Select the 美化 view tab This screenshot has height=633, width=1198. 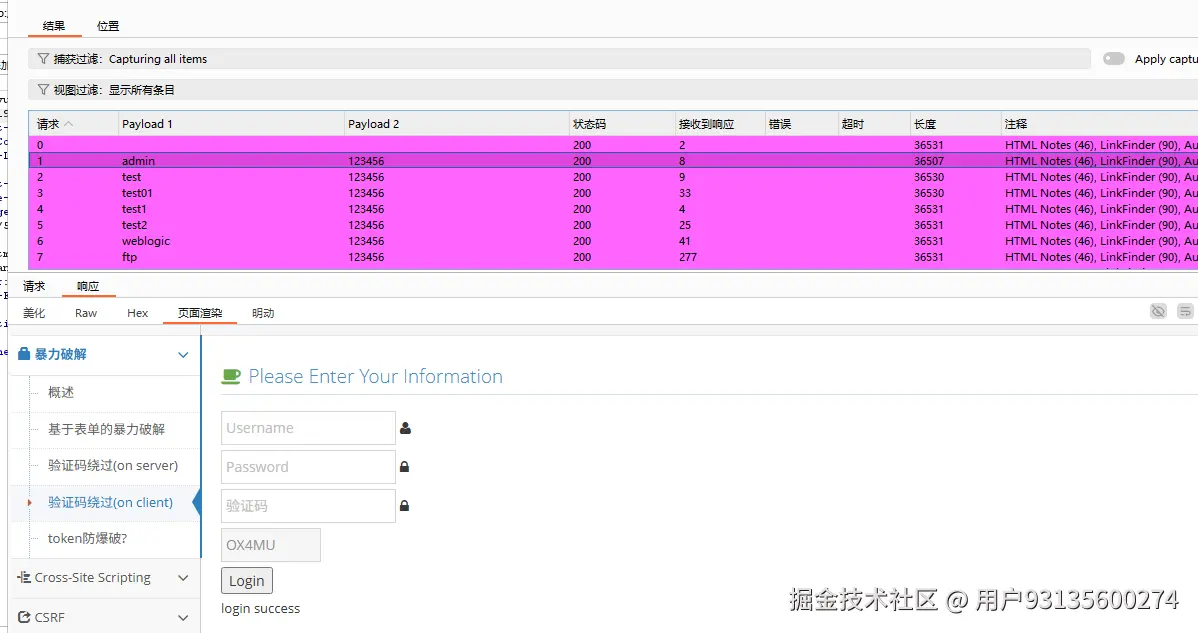coord(34,313)
